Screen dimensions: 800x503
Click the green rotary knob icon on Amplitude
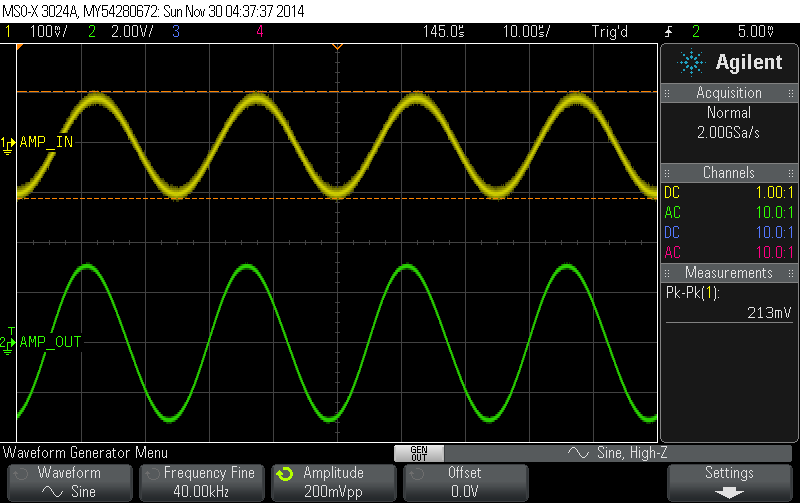(285, 474)
